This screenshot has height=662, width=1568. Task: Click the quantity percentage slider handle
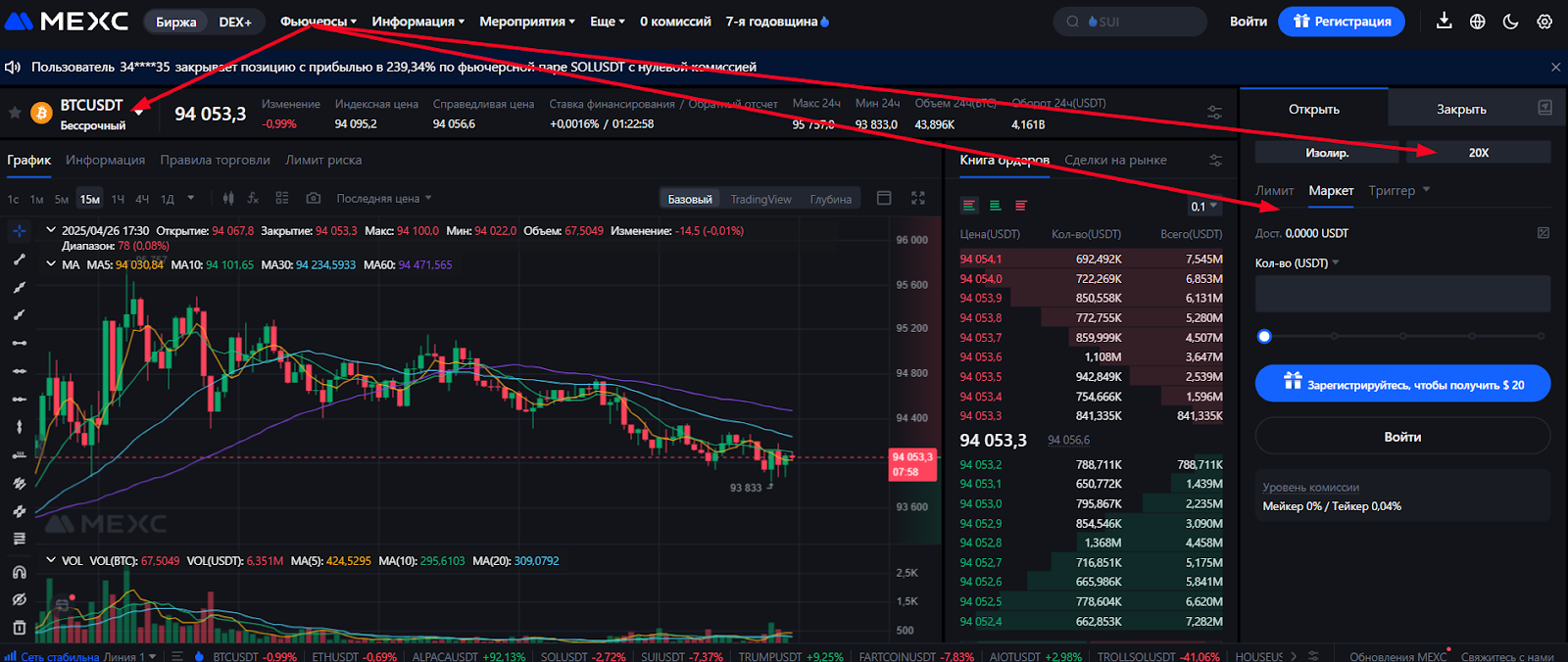coord(1264,337)
